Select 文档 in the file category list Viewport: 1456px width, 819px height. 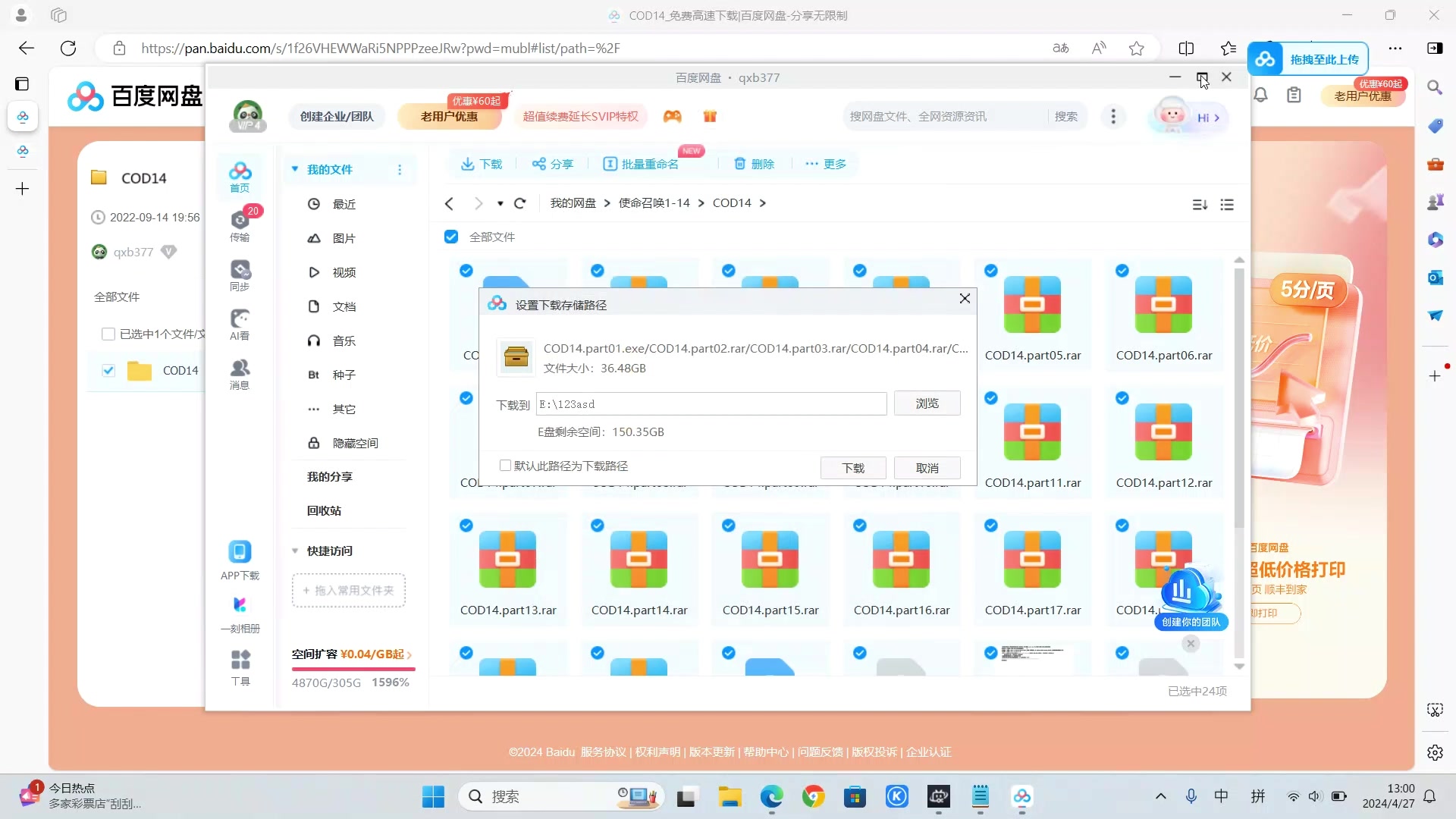pyautogui.click(x=344, y=306)
